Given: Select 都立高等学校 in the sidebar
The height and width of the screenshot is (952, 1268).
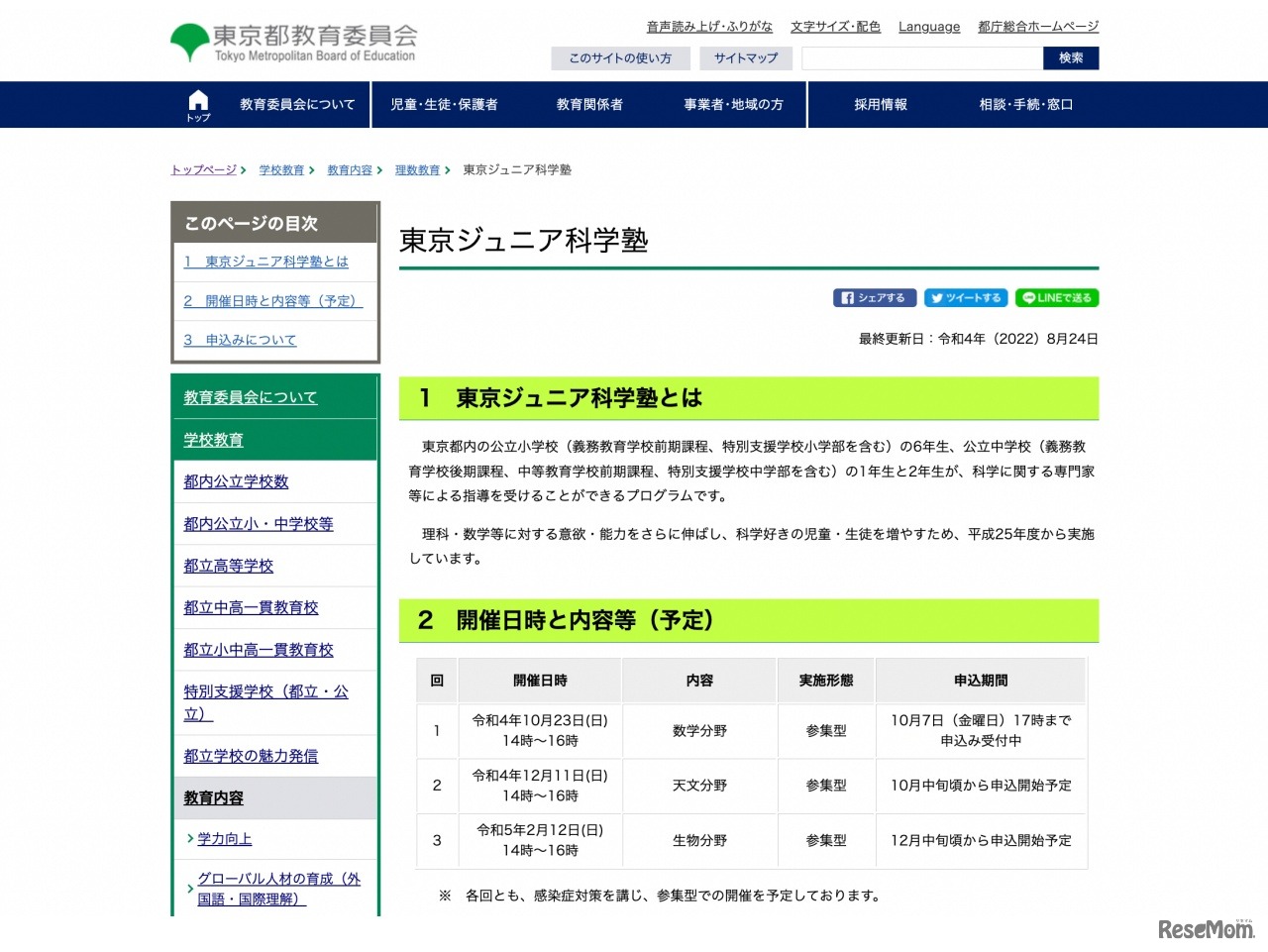Looking at the screenshot, I should pos(227,566).
